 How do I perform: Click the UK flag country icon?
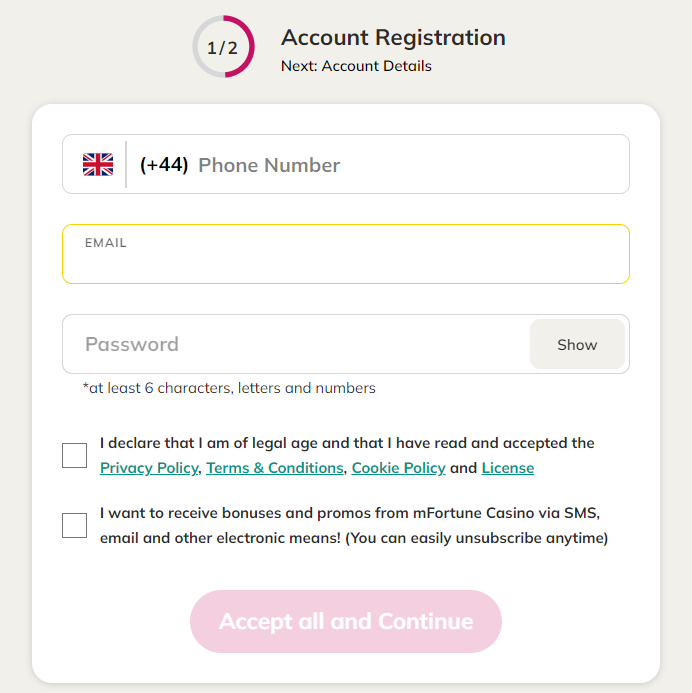(98, 165)
